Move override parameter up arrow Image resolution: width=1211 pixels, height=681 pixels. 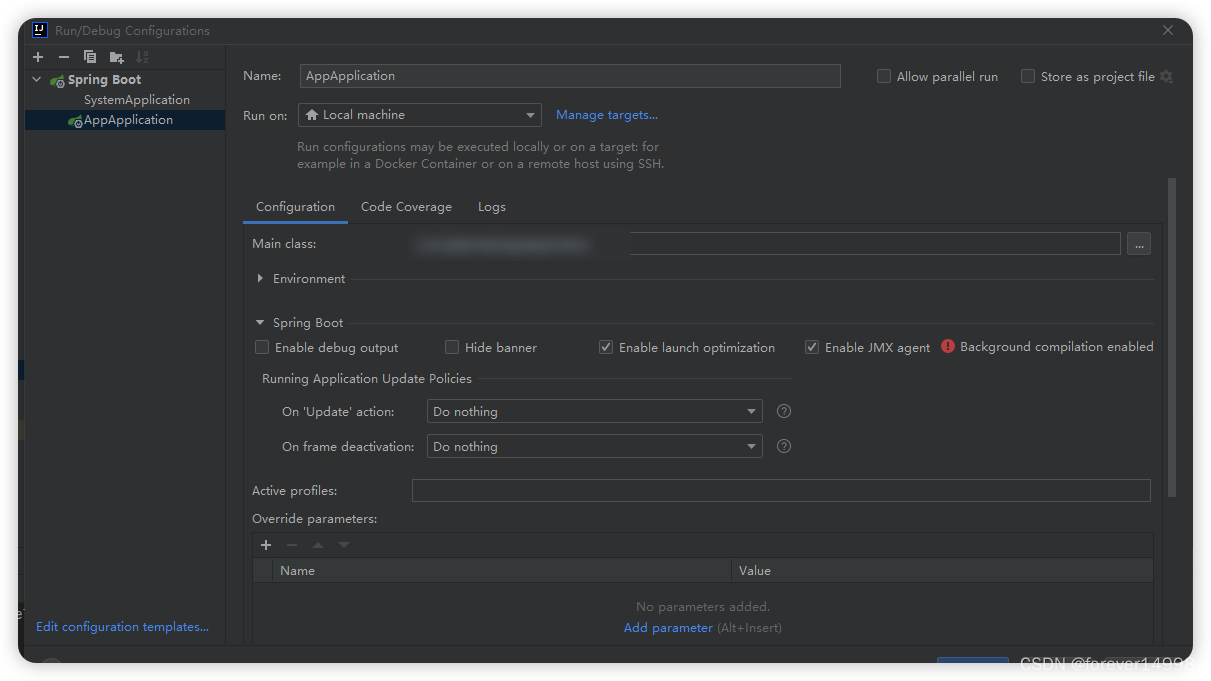tap(318, 545)
